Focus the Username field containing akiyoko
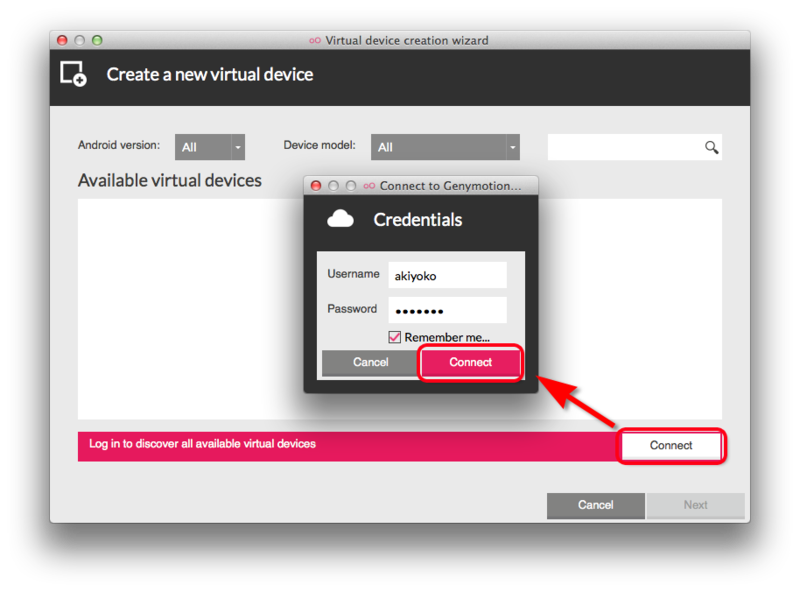The height and width of the screenshot is (592, 800). pyautogui.click(x=447, y=276)
